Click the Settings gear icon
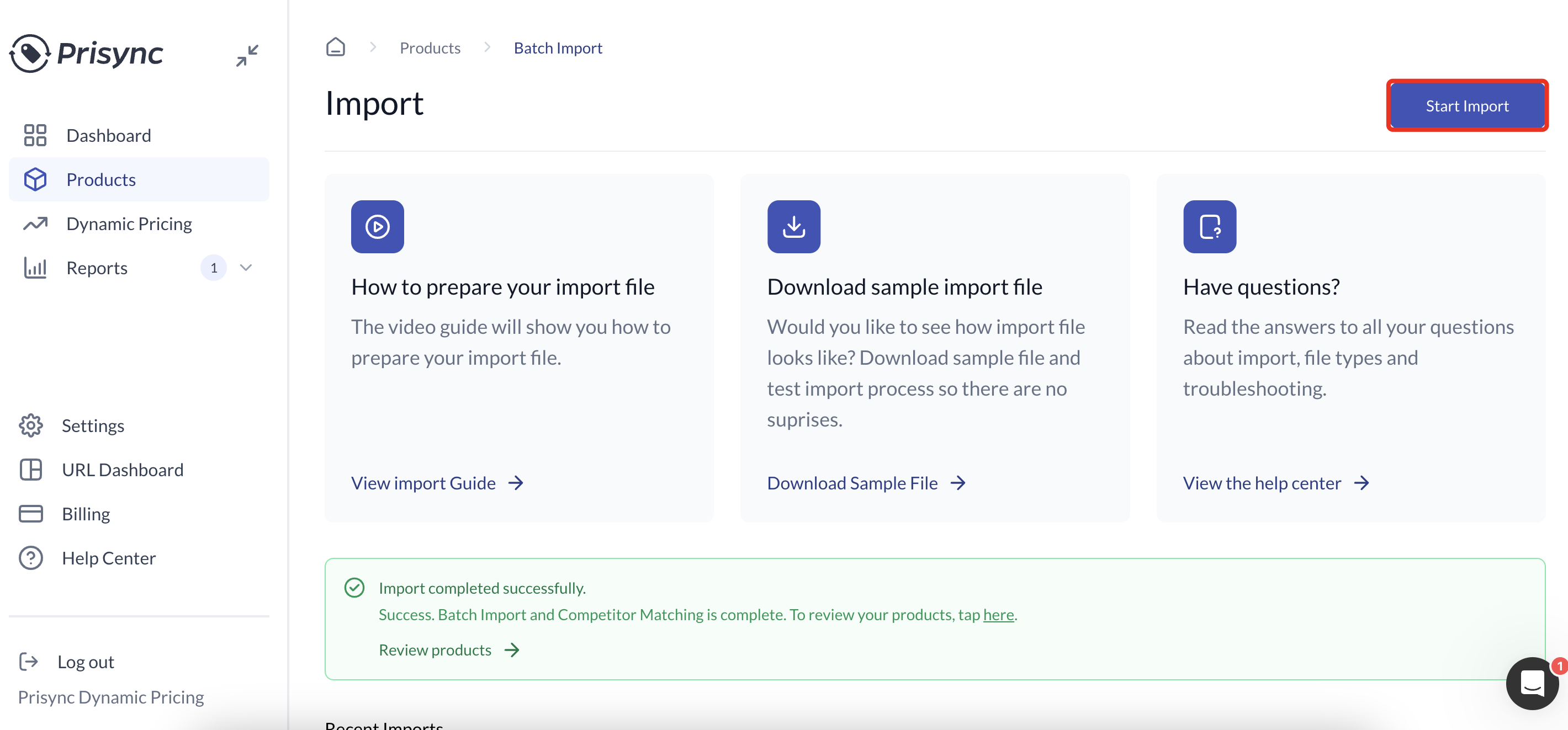The height and width of the screenshot is (730, 1568). click(x=30, y=425)
